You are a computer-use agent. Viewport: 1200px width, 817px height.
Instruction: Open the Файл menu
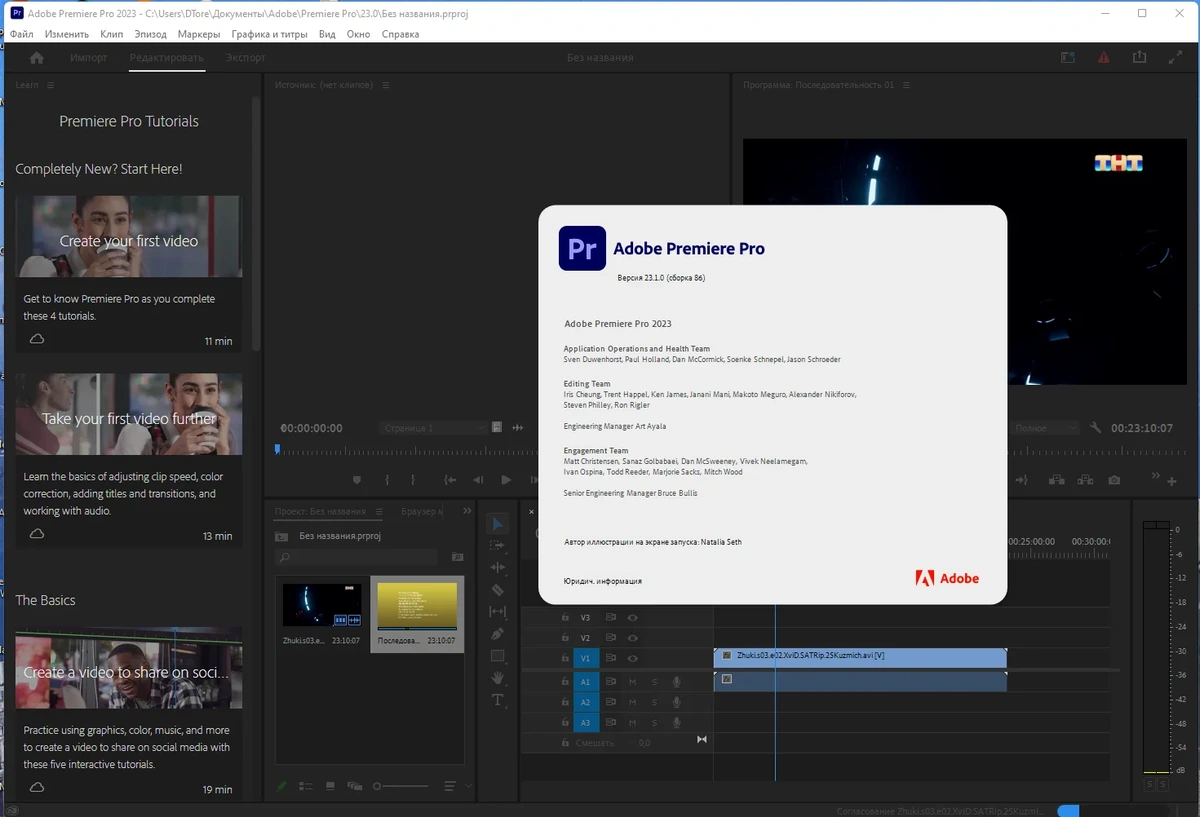click(21, 34)
